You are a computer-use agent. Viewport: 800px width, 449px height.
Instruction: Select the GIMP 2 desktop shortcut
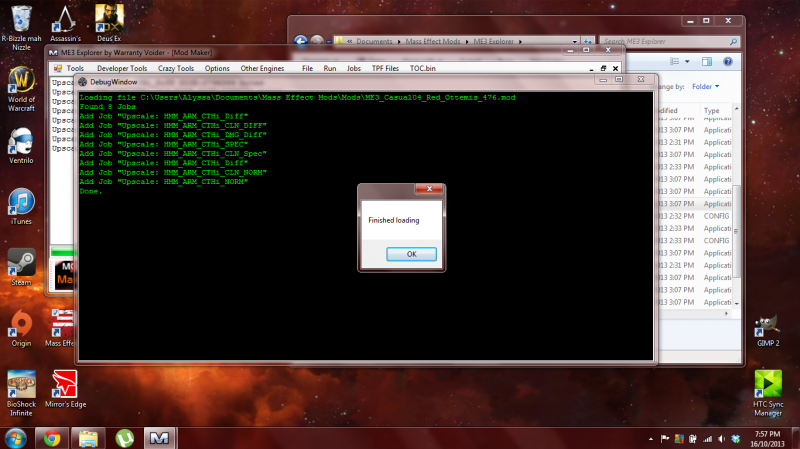point(768,326)
